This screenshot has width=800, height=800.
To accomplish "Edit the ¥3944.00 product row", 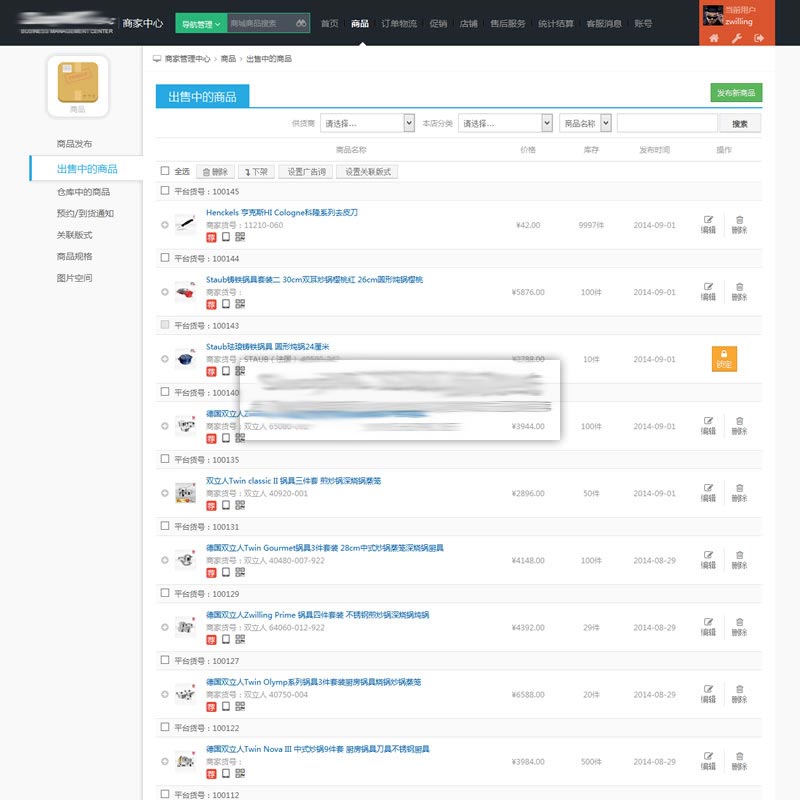I will click(x=708, y=426).
